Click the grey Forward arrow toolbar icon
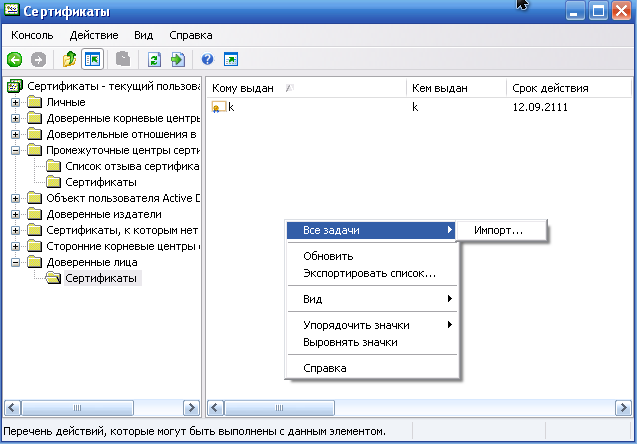The image size is (637, 444). [x=39, y=60]
